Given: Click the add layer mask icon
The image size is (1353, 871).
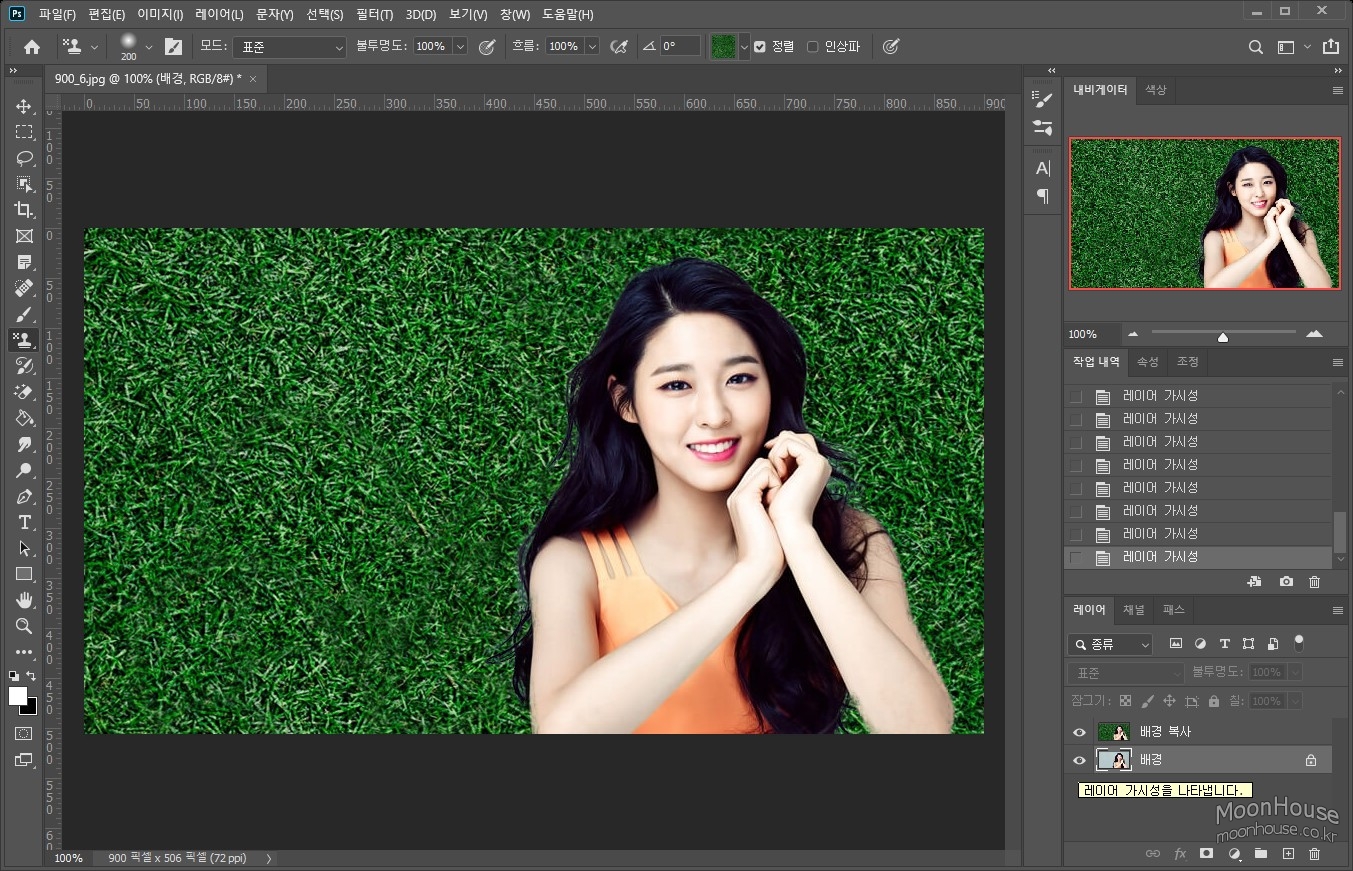Looking at the screenshot, I should tap(1206, 854).
